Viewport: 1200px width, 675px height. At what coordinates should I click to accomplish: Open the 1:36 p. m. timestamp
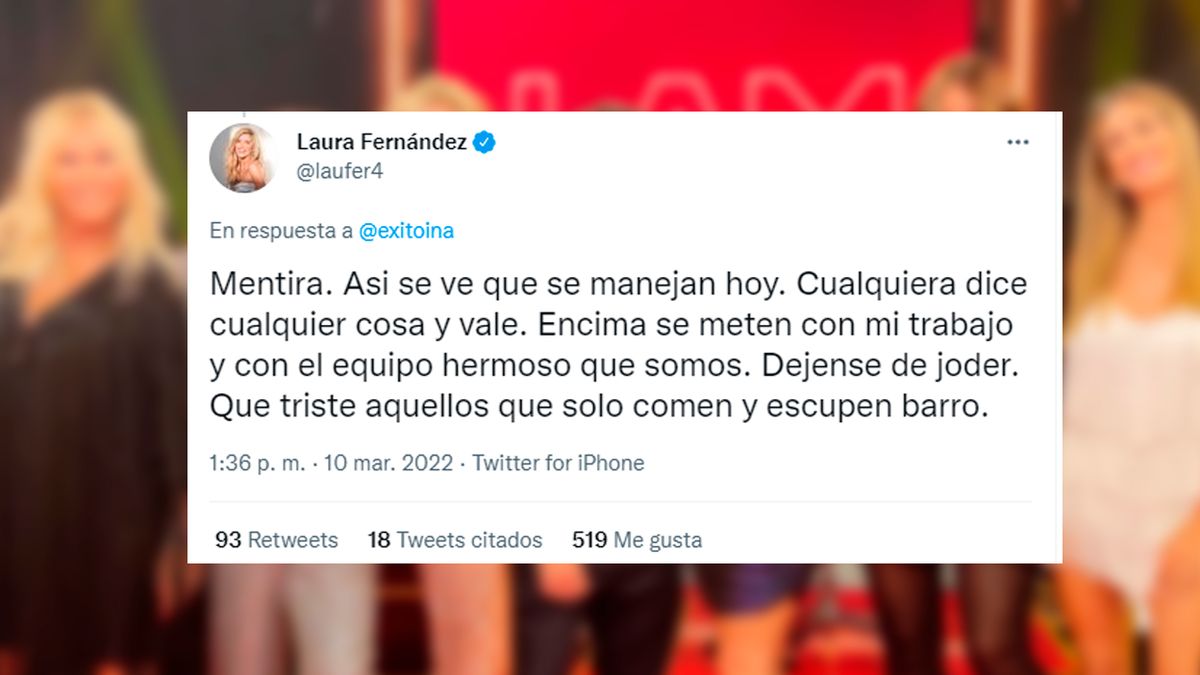click(256, 463)
